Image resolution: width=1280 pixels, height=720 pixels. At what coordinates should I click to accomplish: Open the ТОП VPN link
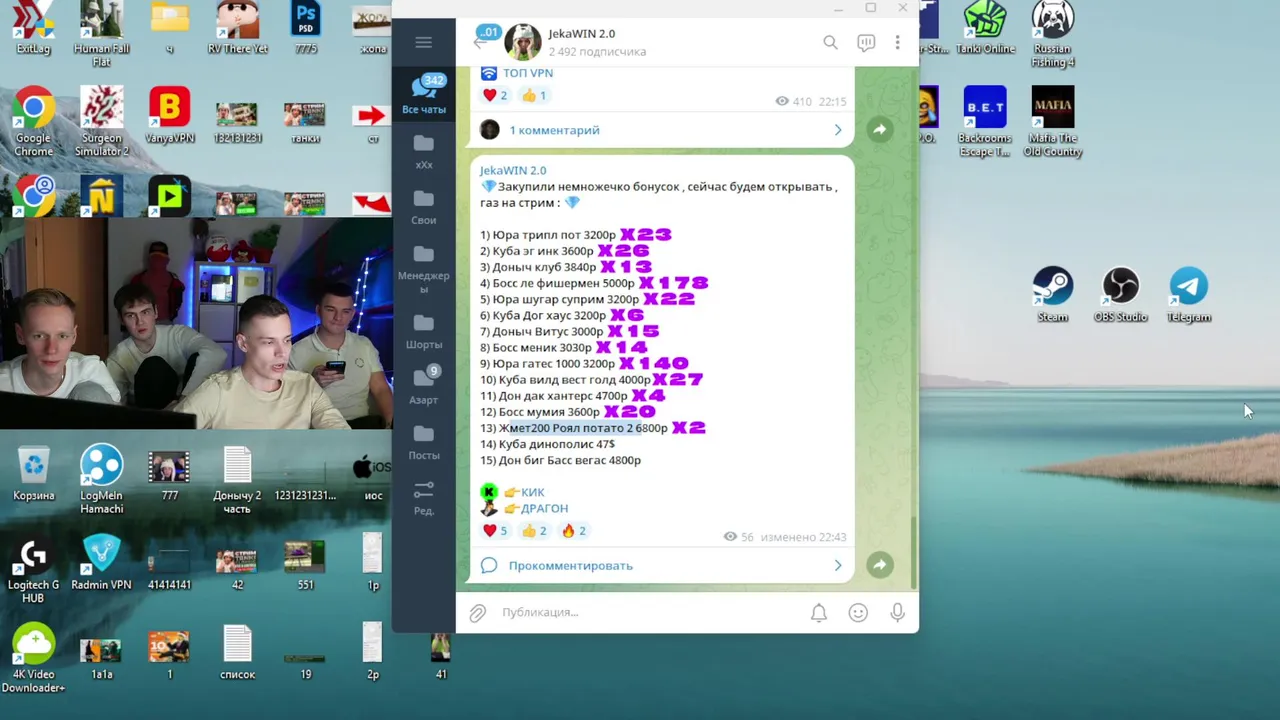point(527,73)
